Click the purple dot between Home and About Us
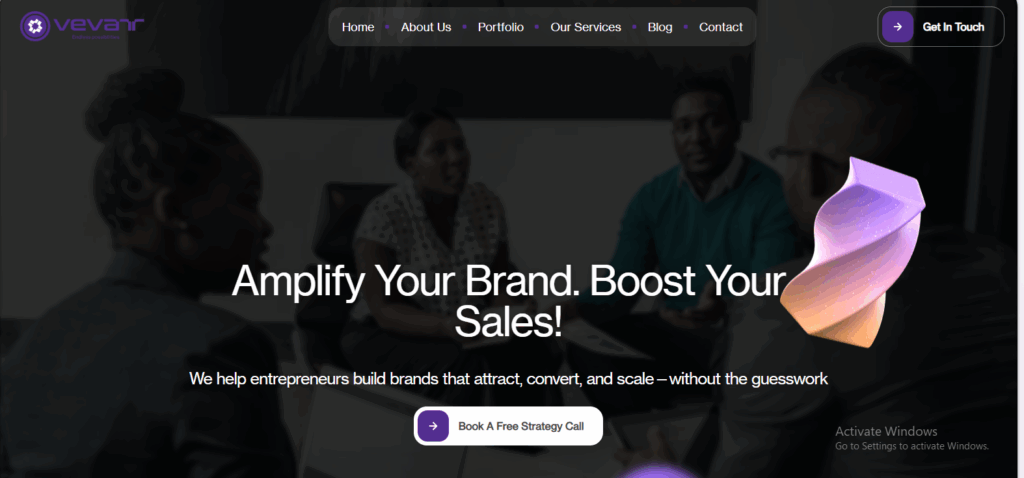Image resolution: width=1024 pixels, height=478 pixels. (x=388, y=27)
